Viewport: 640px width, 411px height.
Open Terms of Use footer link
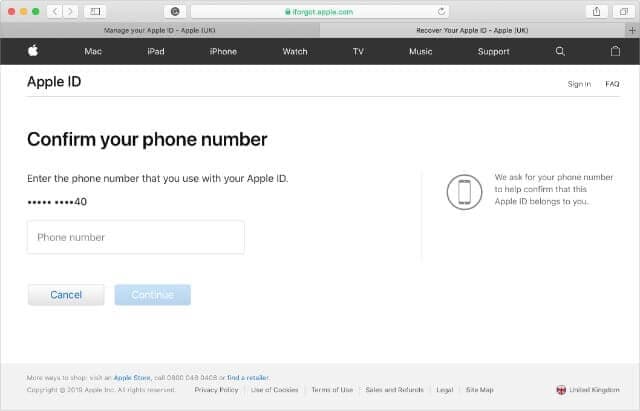pyautogui.click(x=332, y=390)
